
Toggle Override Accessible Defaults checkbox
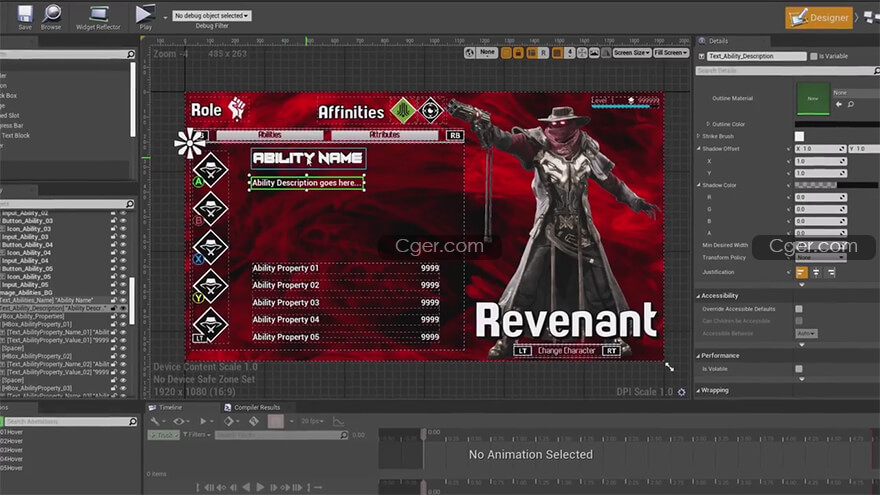[799, 309]
